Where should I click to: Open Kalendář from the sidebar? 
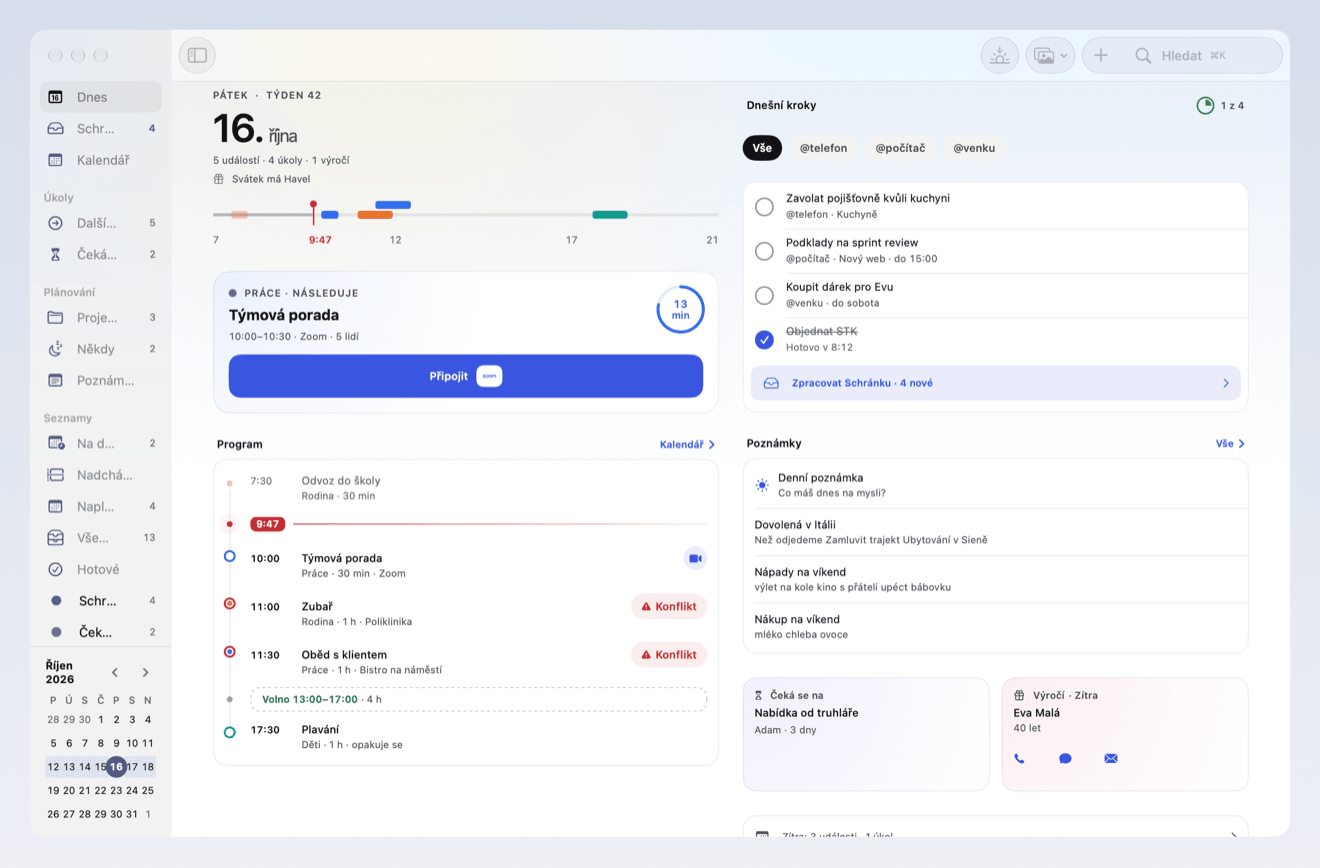(x=100, y=160)
